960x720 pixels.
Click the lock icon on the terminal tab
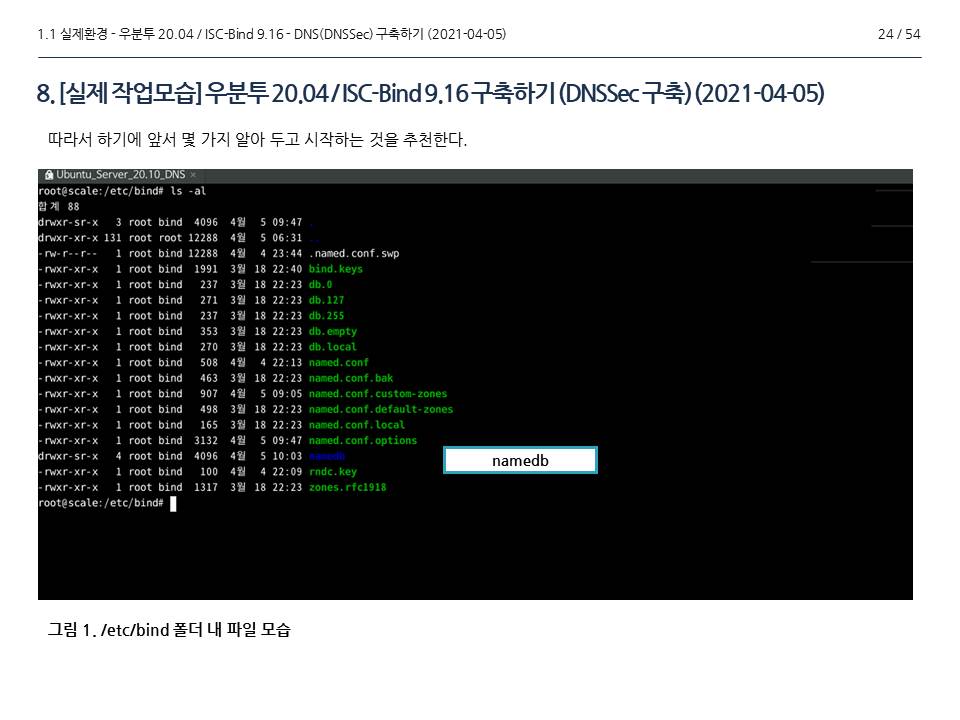point(49,175)
